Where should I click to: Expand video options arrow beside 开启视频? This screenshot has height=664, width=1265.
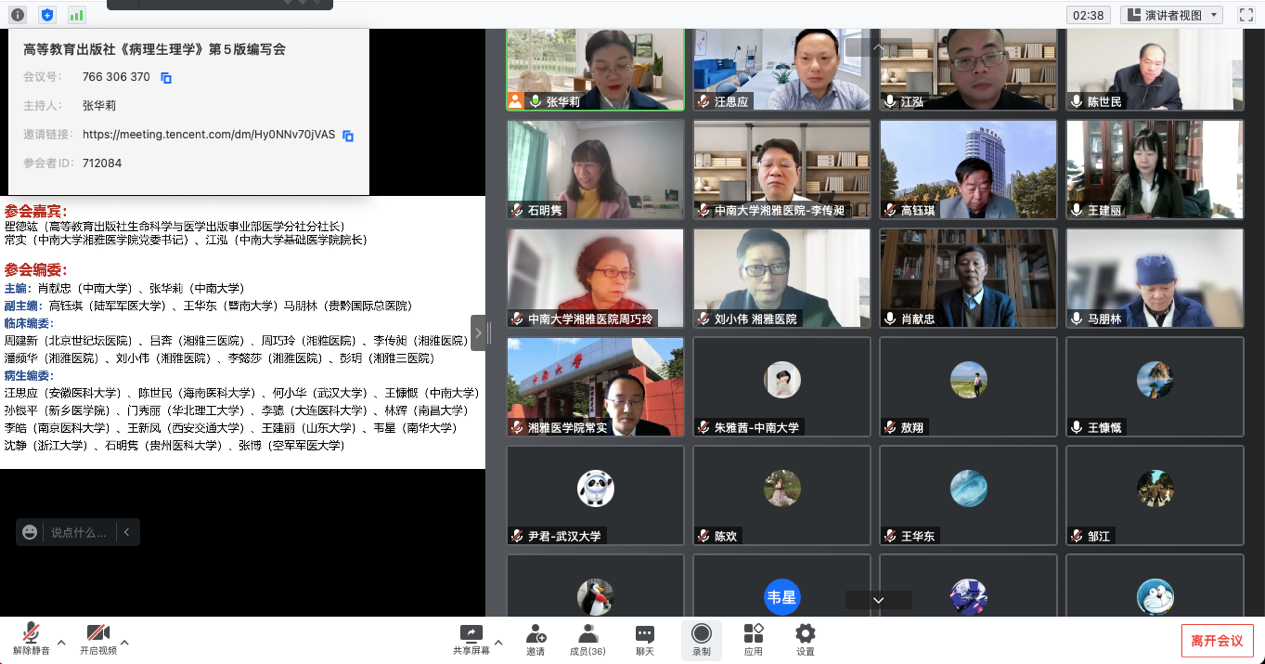click(x=124, y=642)
